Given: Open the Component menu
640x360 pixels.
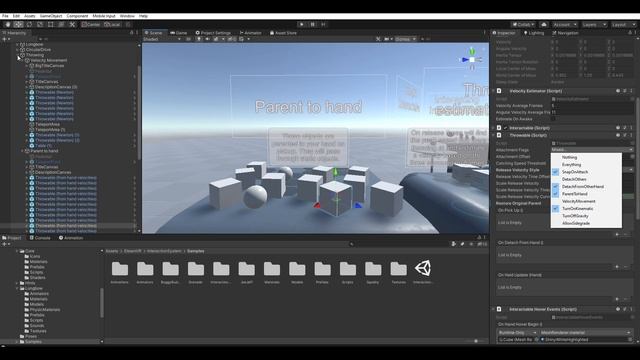Looking at the screenshot, I should (77, 16).
